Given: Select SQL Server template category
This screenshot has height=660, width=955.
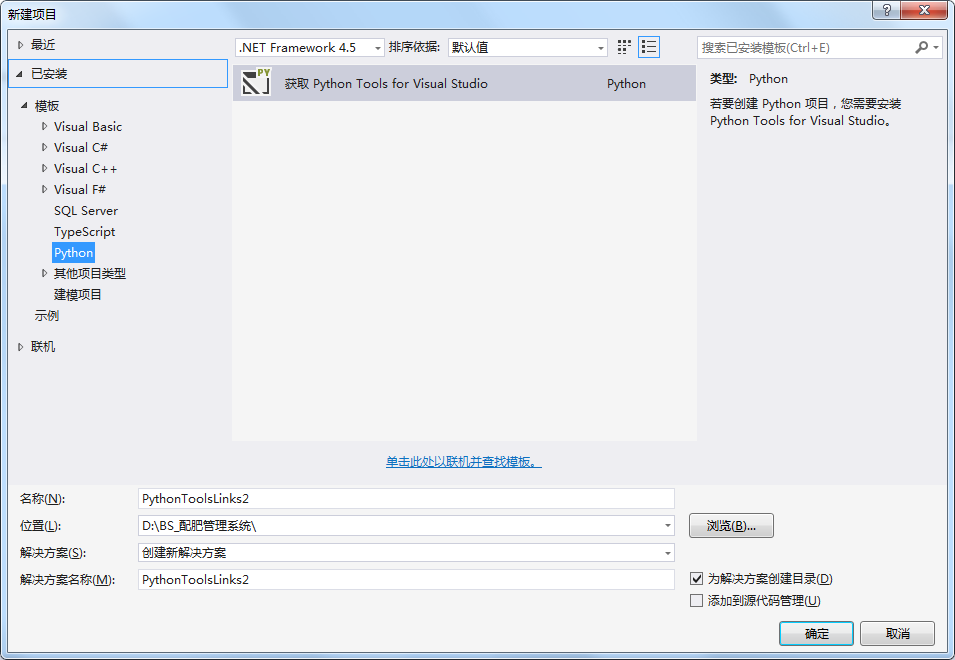Looking at the screenshot, I should point(86,211).
